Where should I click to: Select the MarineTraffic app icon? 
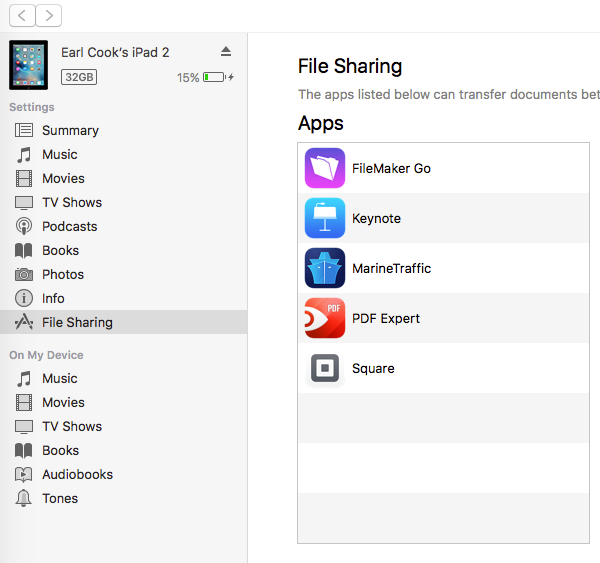(x=325, y=268)
